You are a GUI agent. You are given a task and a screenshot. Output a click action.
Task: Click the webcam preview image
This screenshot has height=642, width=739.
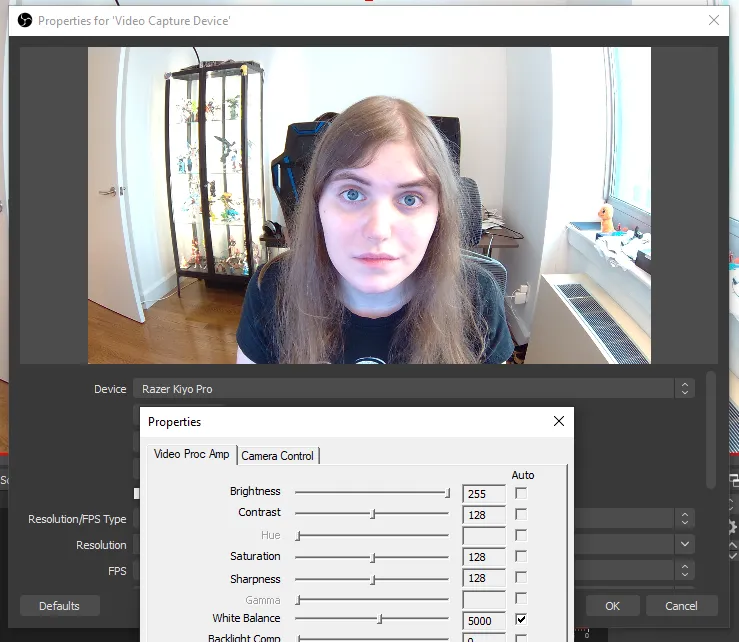click(x=369, y=205)
